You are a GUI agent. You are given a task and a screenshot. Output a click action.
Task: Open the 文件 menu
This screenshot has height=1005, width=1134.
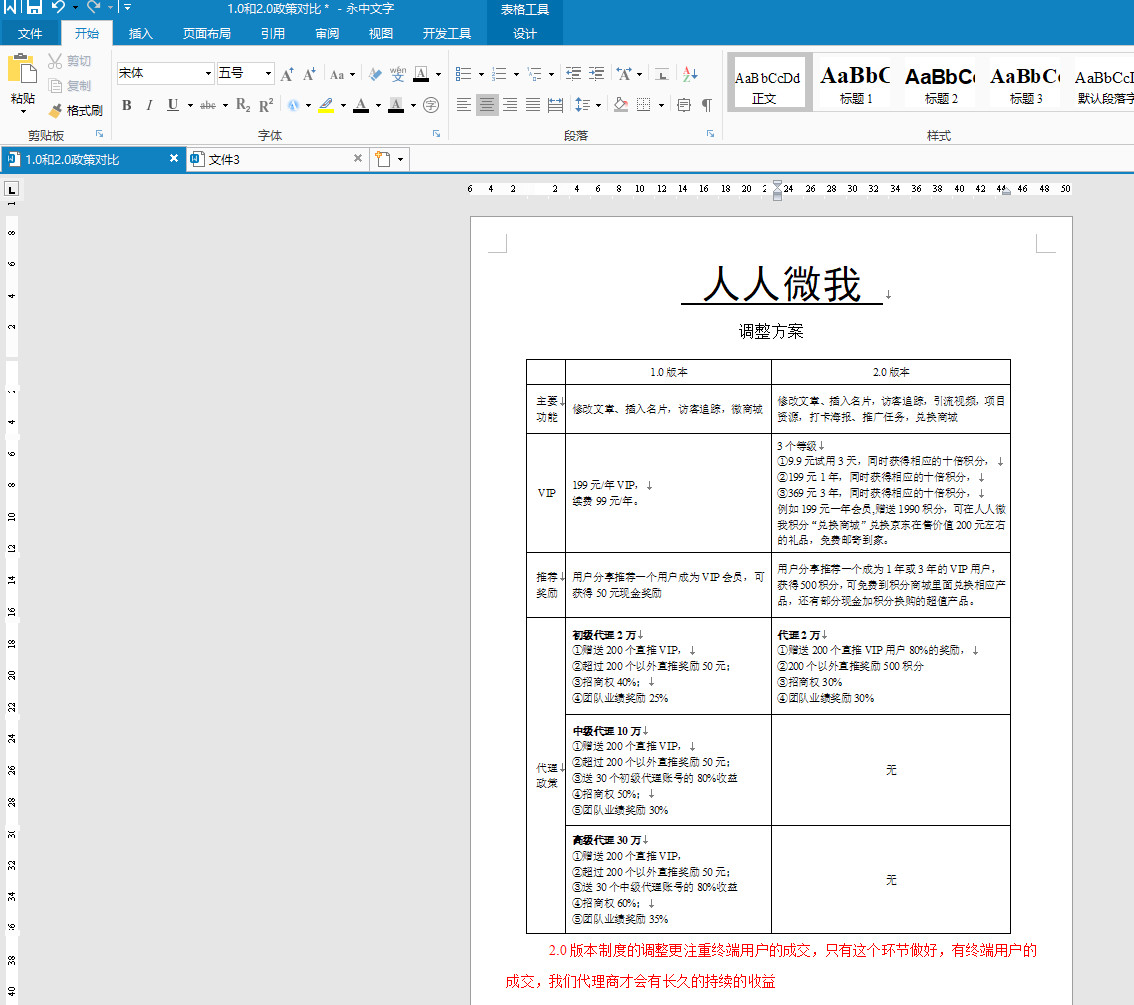[30, 33]
